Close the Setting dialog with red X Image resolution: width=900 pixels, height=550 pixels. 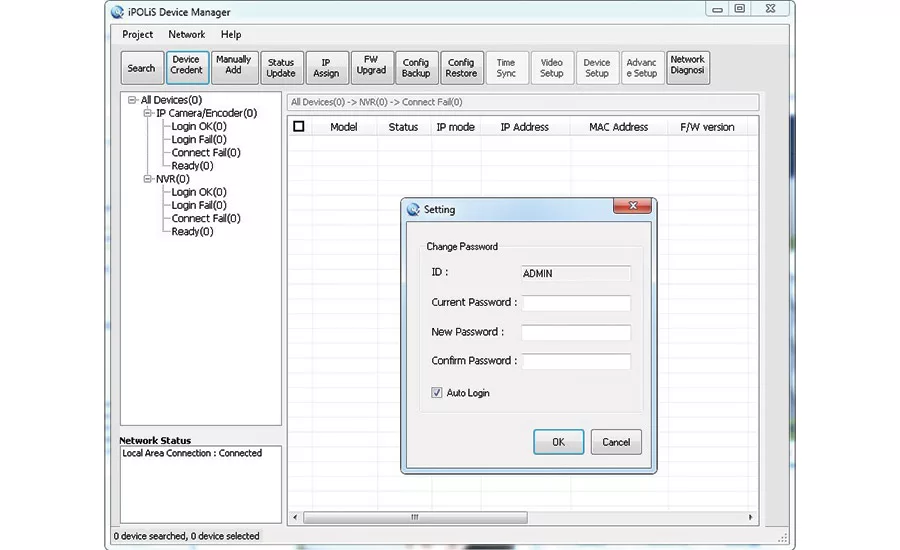(x=633, y=206)
